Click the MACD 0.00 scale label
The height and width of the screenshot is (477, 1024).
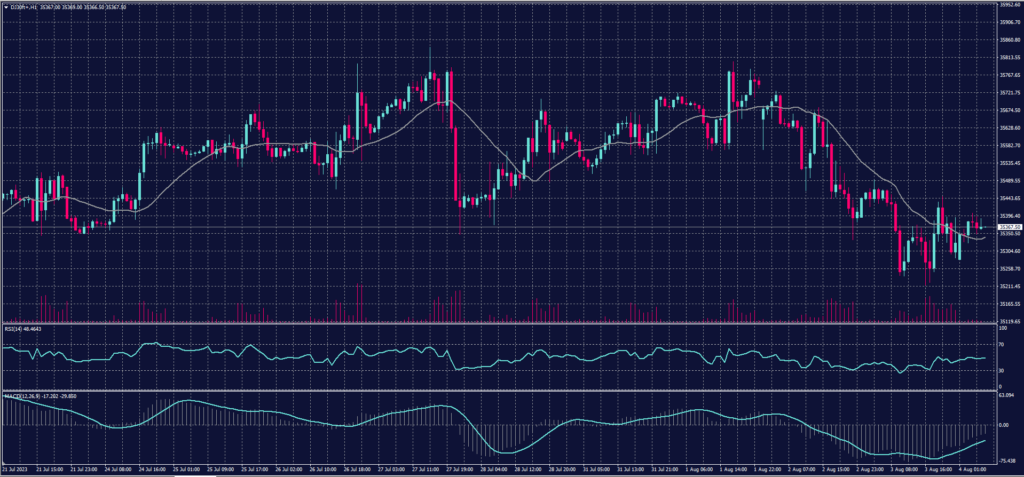click(1005, 425)
